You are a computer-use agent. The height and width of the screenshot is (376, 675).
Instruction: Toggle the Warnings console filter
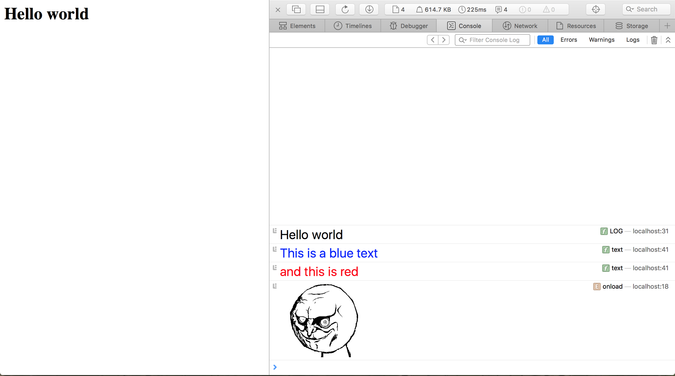pyautogui.click(x=601, y=40)
